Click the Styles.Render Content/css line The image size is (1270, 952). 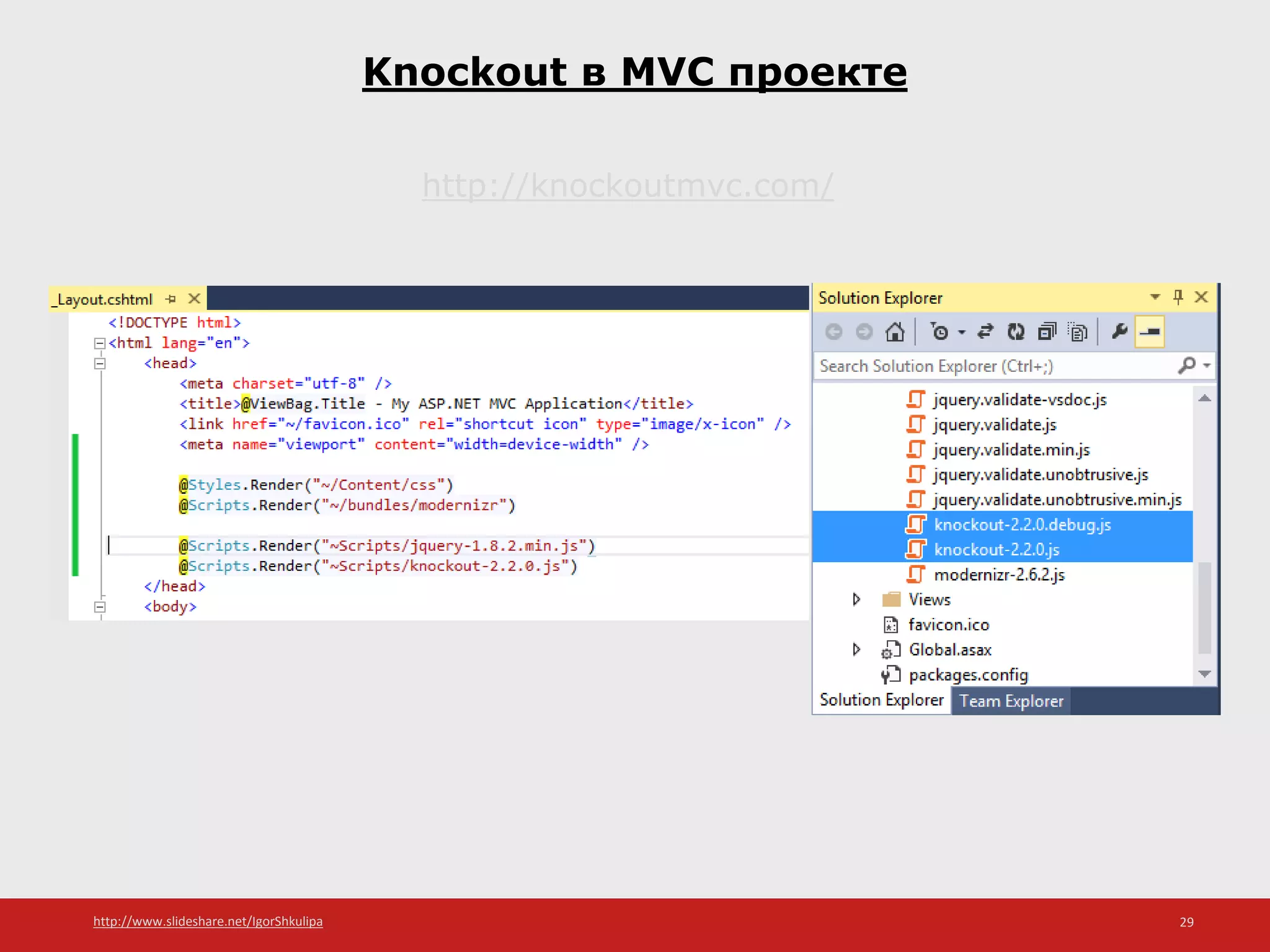pyautogui.click(x=316, y=485)
